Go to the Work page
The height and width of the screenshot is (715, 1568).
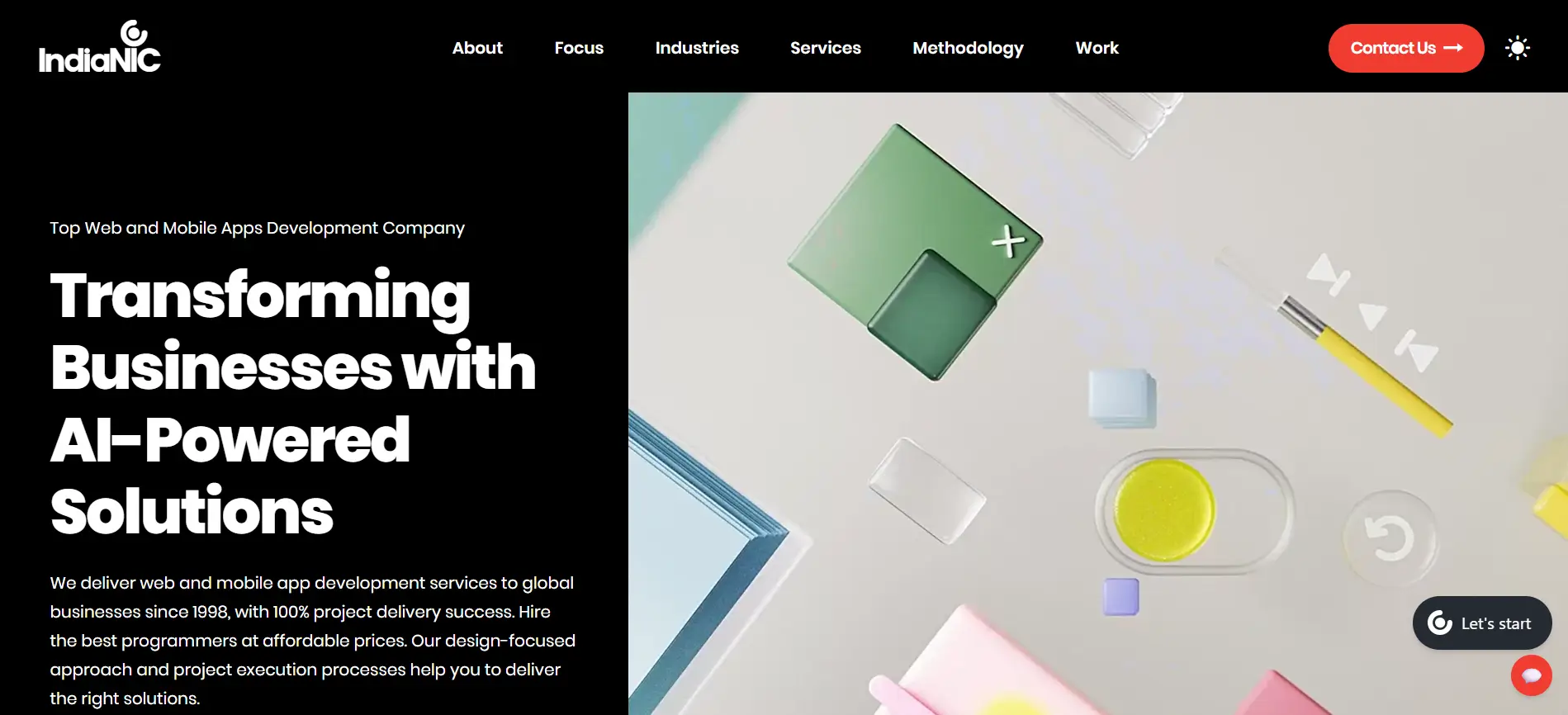pyautogui.click(x=1097, y=48)
